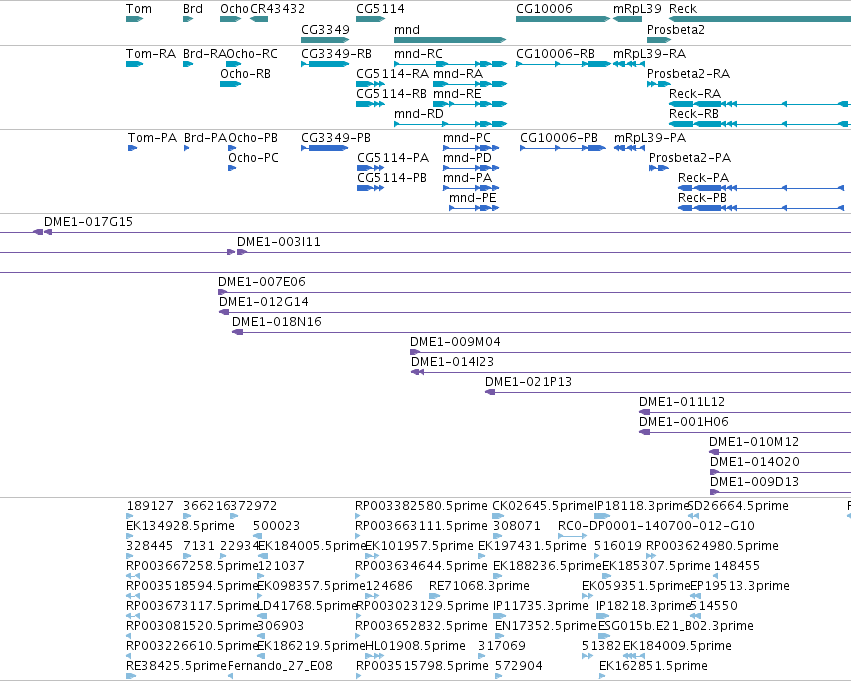Click transcript mnd-RC
Viewport: 851px width, 681px height.
pyautogui.click(x=450, y=64)
